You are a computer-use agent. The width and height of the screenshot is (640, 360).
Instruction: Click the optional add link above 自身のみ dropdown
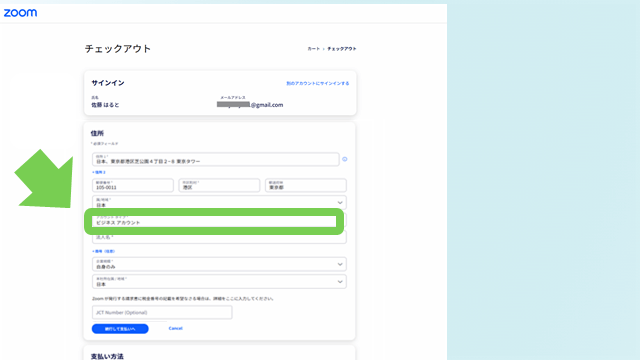coord(104,251)
